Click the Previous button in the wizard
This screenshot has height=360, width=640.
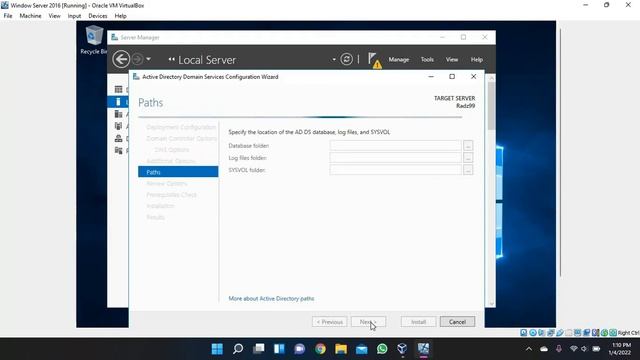coord(329,322)
